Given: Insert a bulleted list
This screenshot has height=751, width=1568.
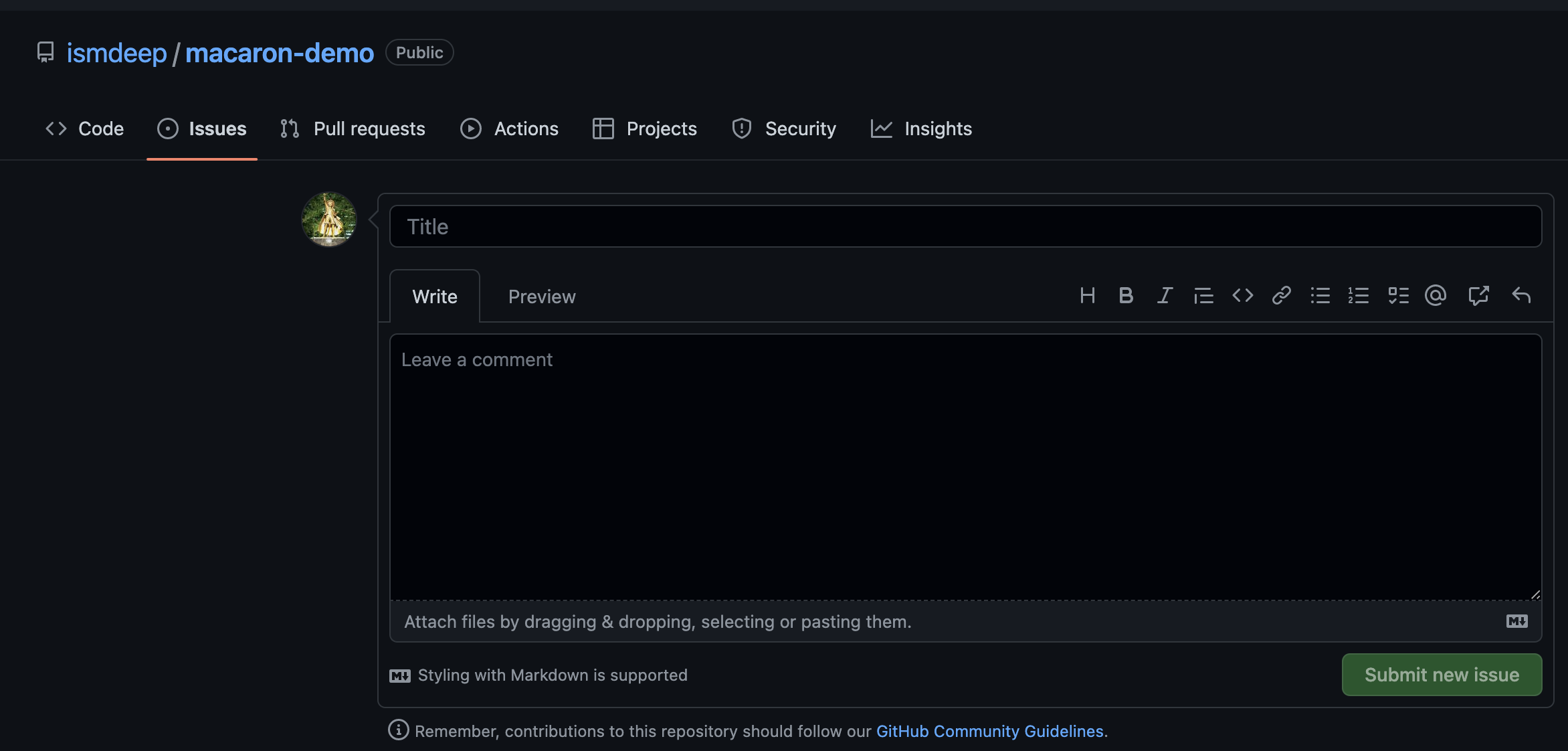Looking at the screenshot, I should pos(1320,295).
